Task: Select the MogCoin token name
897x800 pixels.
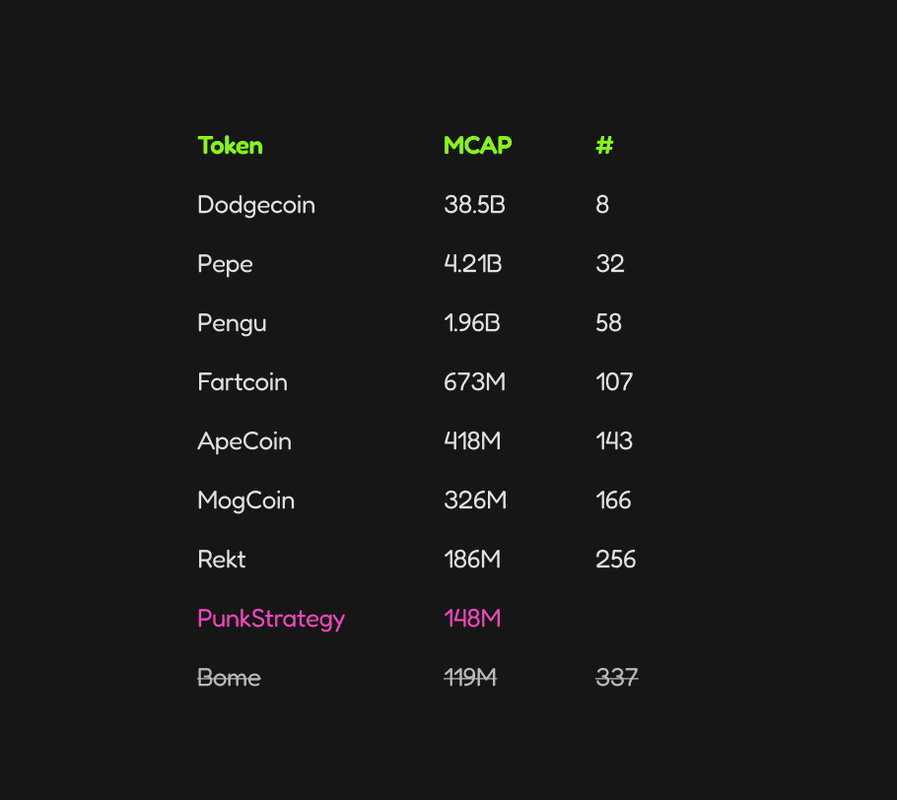Action: (x=246, y=500)
